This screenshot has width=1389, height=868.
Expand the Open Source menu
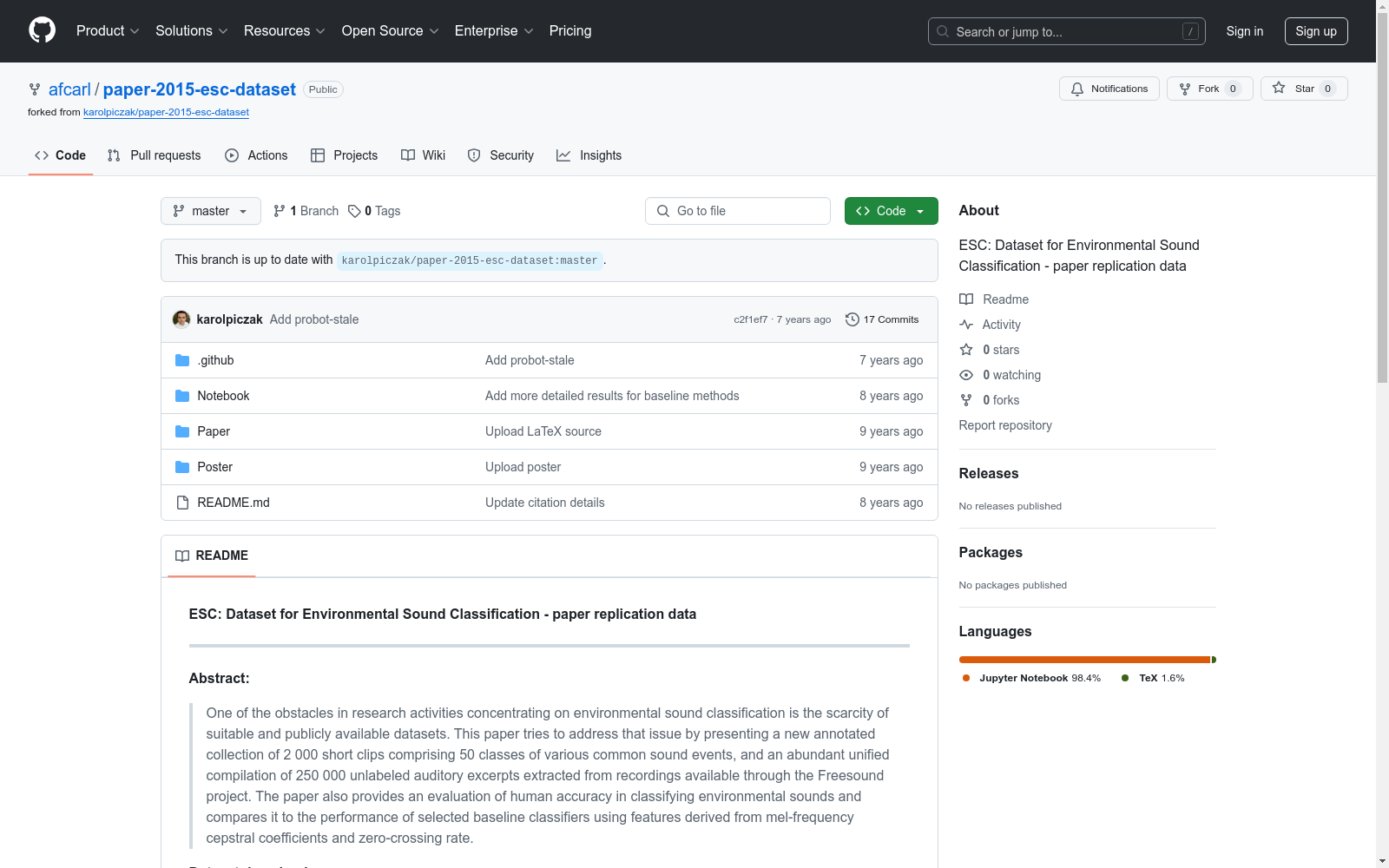[x=390, y=30]
